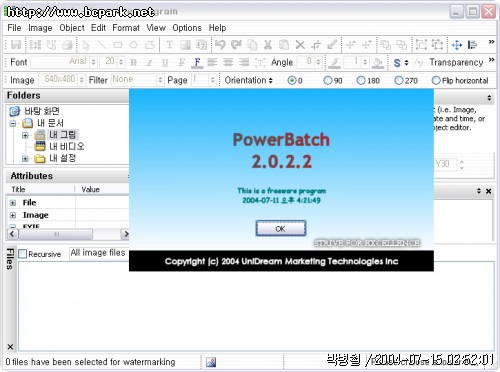
Task: Click OK in the PowerBatch about dialog
Action: [281, 229]
